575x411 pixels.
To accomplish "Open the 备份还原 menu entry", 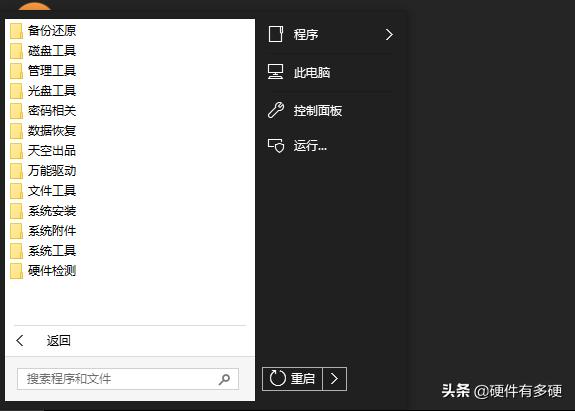I will point(52,31).
